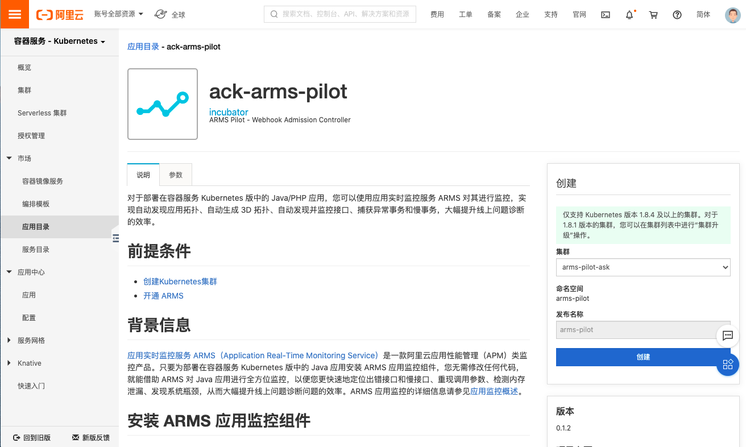Open the orange hamburger main menu
The image size is (746, 447).
click(14, 14)
